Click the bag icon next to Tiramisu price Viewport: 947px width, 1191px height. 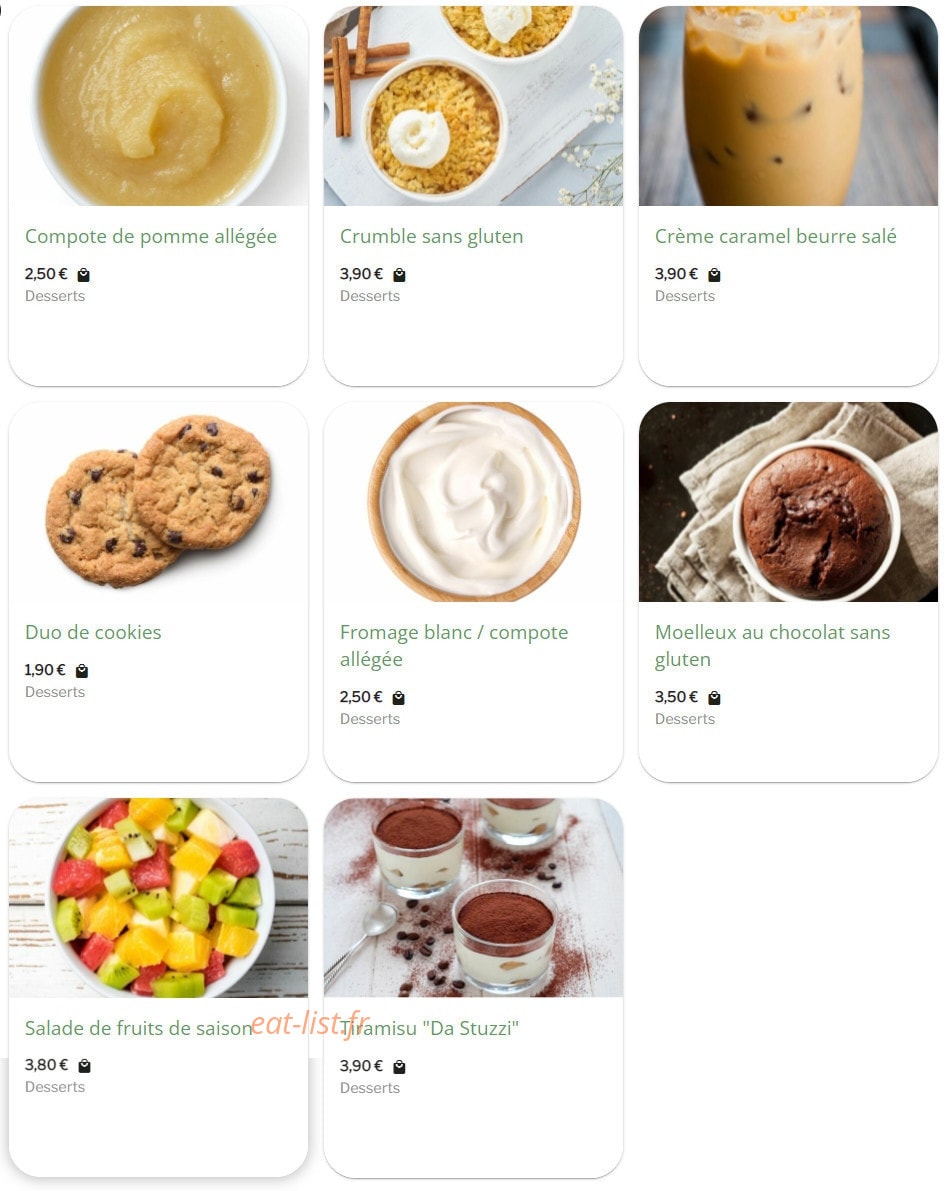pos(399,1067)
